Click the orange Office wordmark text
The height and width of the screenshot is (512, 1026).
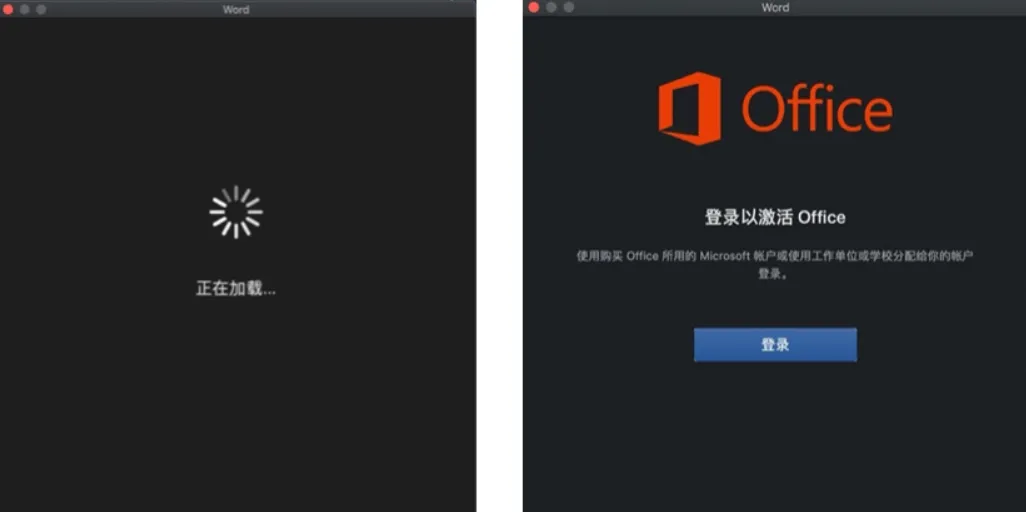817,109
